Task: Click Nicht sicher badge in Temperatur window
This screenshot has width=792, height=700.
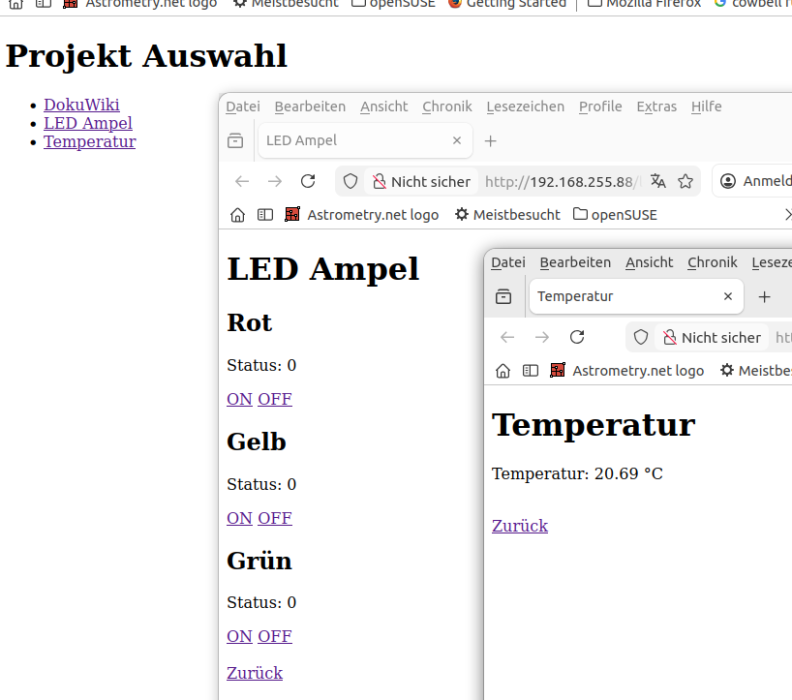Action: [712, 337]
